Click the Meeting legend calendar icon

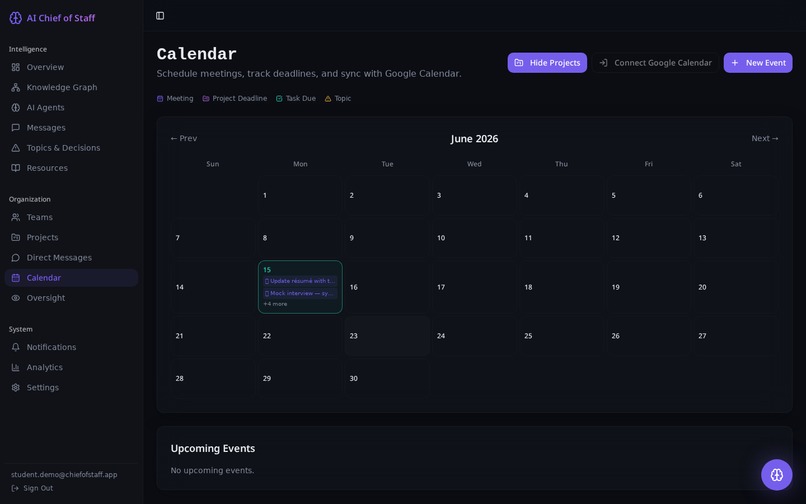pos(160,99)
